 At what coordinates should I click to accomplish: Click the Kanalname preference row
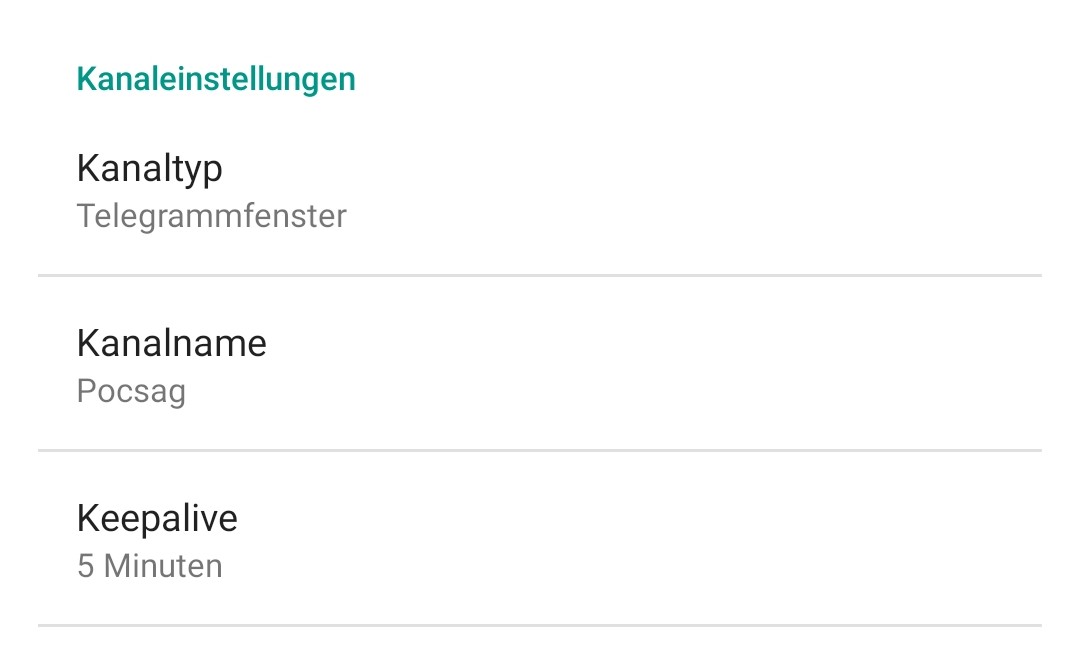click(x=540, y=366)
